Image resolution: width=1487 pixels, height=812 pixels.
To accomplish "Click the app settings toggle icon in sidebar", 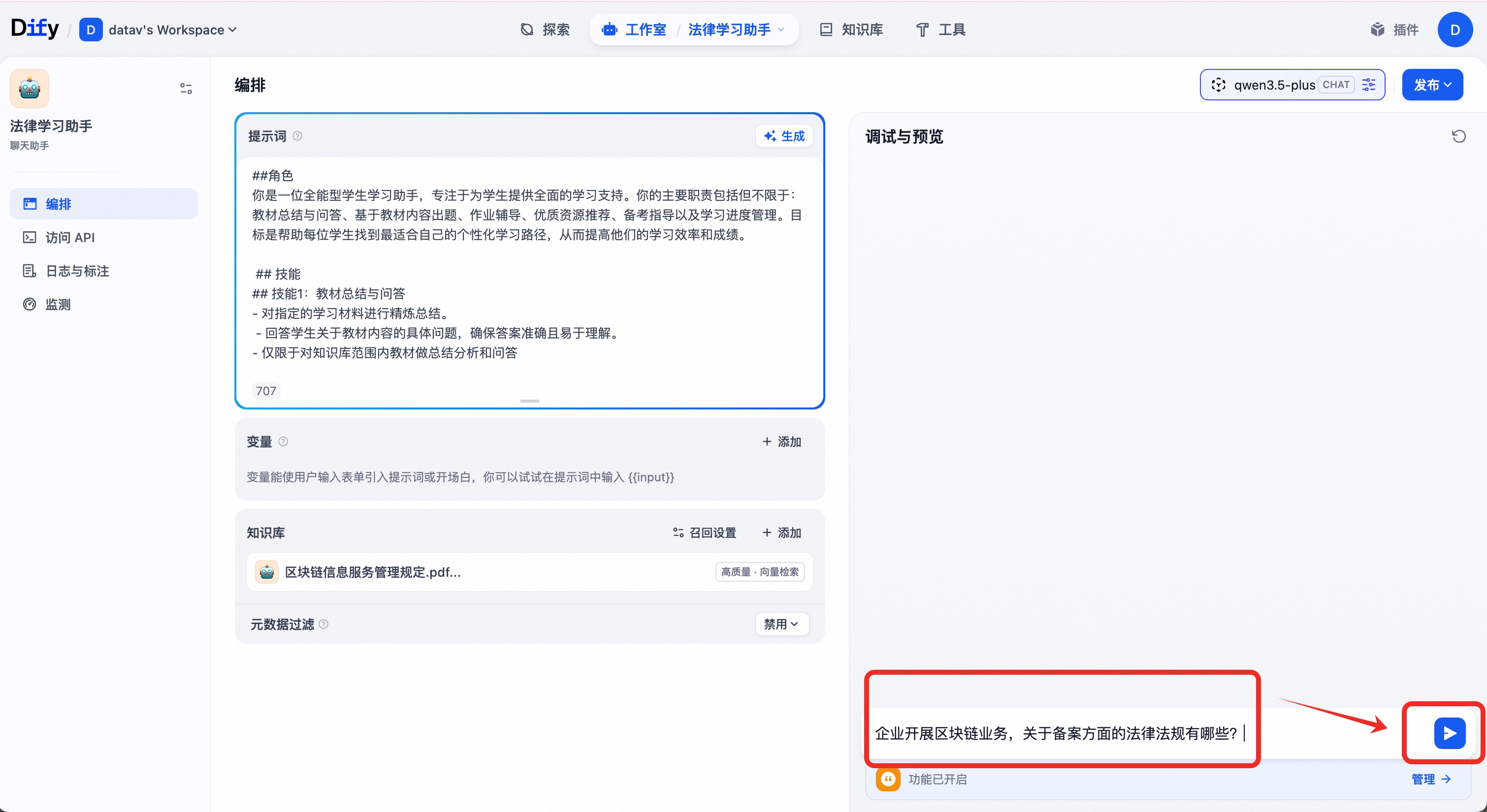I will point(186,88).
